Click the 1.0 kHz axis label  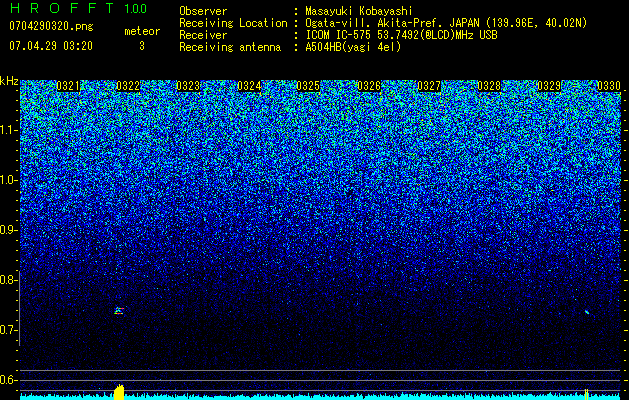pyautogui.click(x=8, y=180)
